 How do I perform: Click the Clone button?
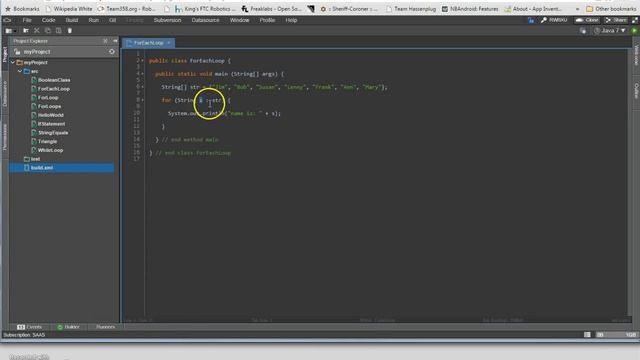587,20
